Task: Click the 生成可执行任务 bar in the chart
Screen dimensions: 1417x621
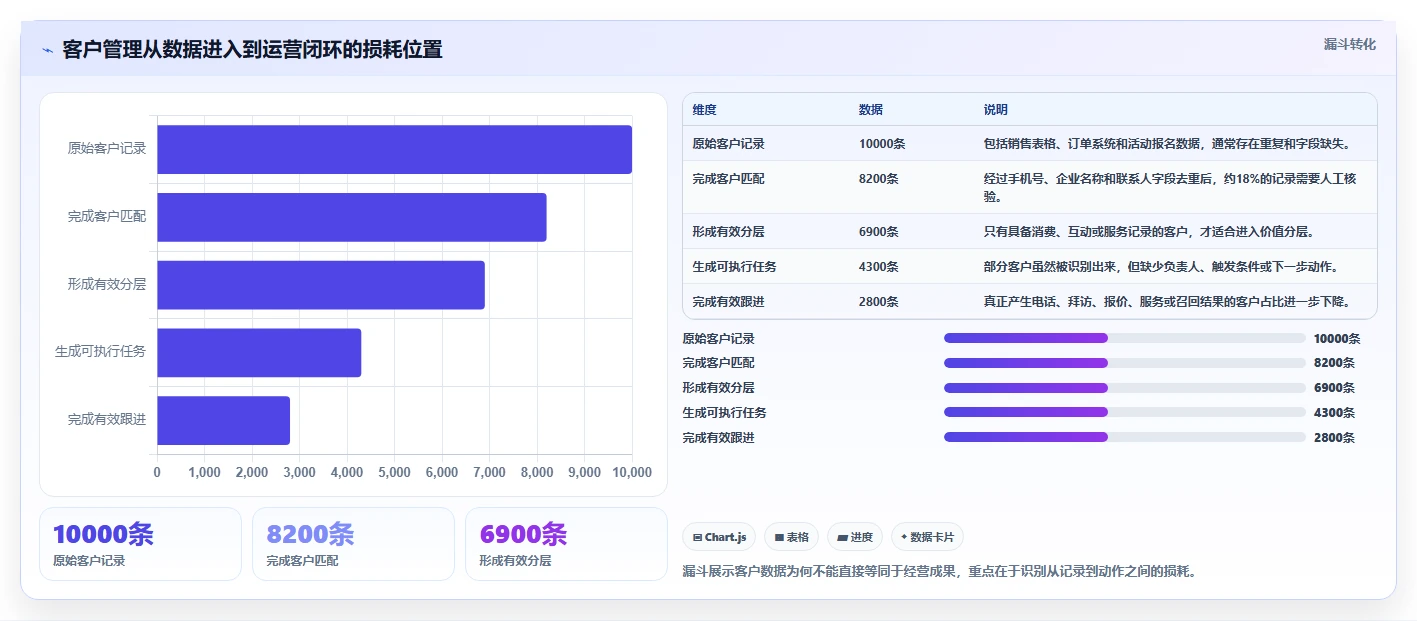Action: pos(259,352)
